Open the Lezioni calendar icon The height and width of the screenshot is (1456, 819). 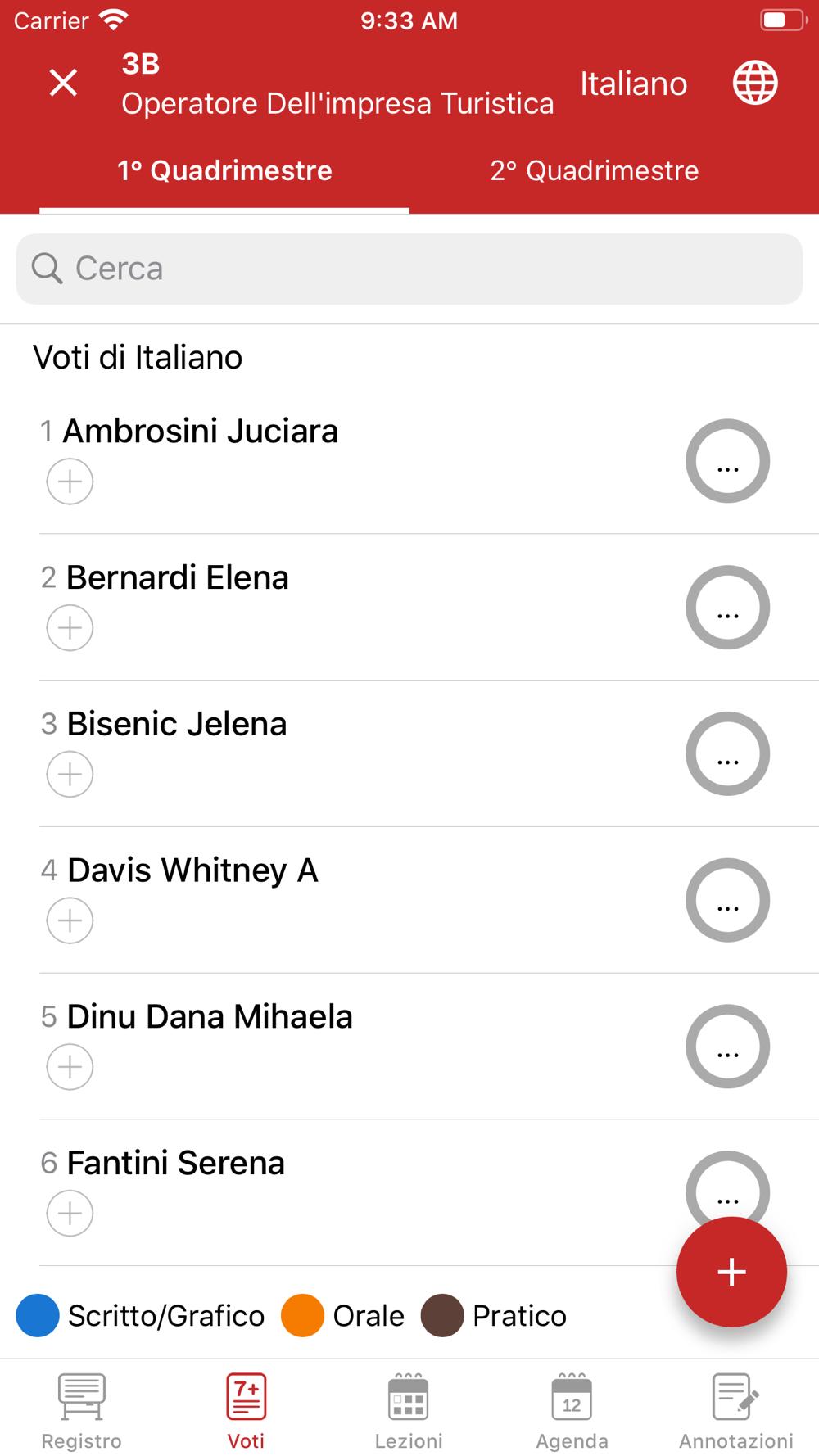click(408, 1396)
